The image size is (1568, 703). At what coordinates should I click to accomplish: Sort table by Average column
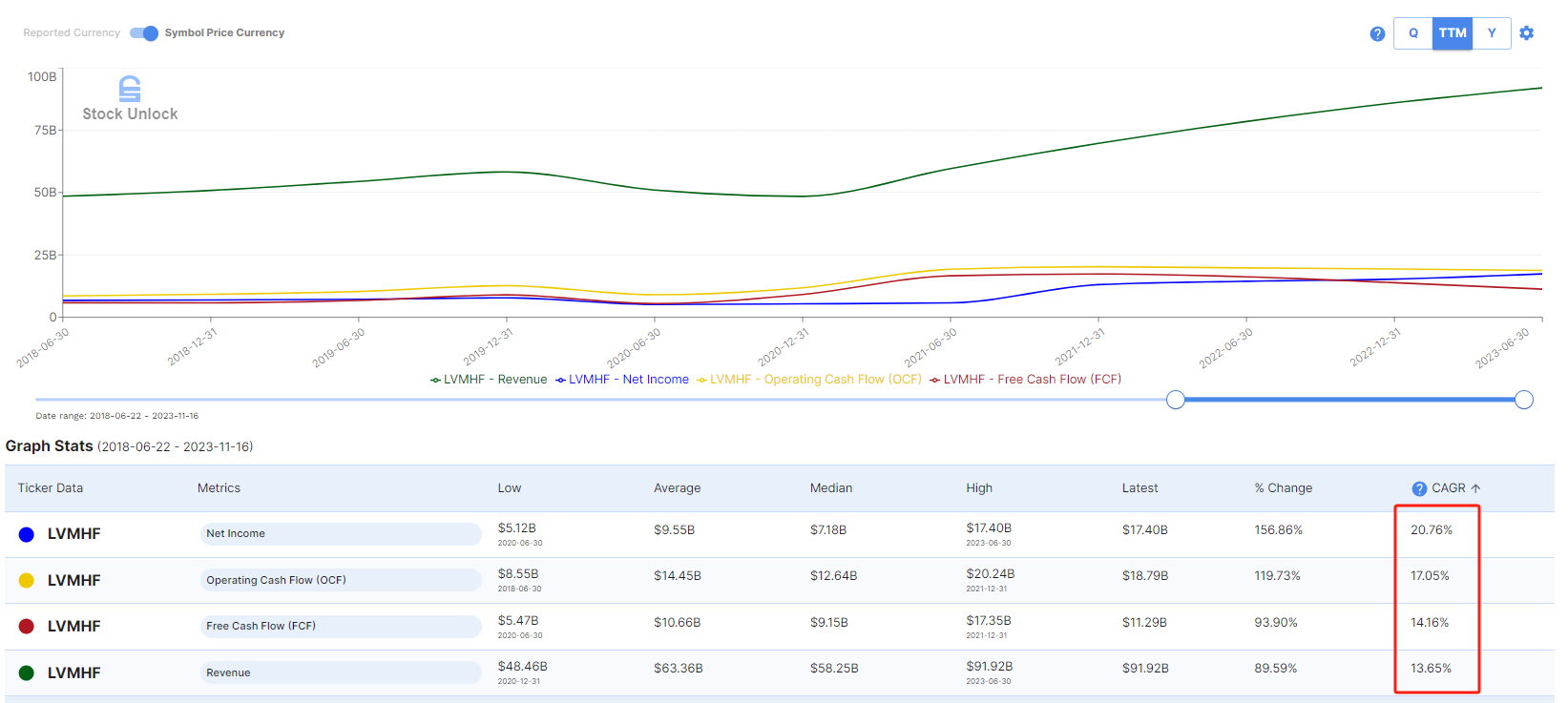[x=678, y=488]
